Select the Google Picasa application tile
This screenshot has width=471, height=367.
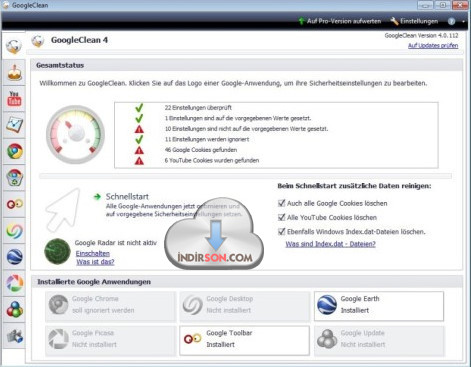point(111,341)
